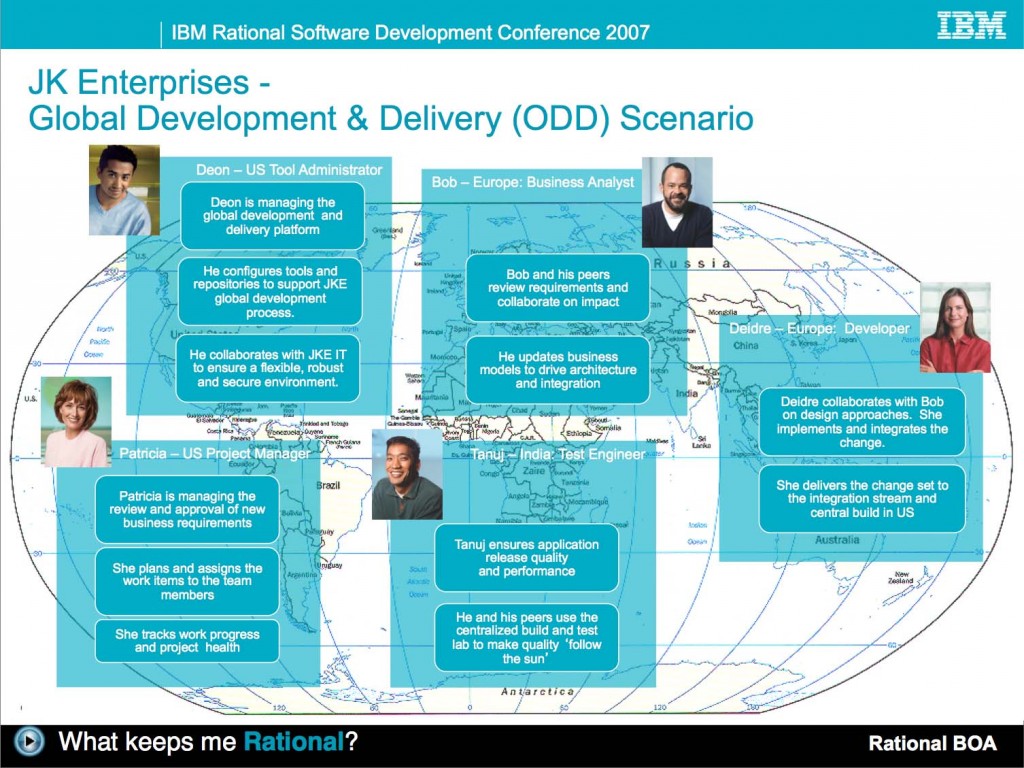
Task: Click 'Deon – US Tool Administrator' heading
Action: (x=289, y=170)
